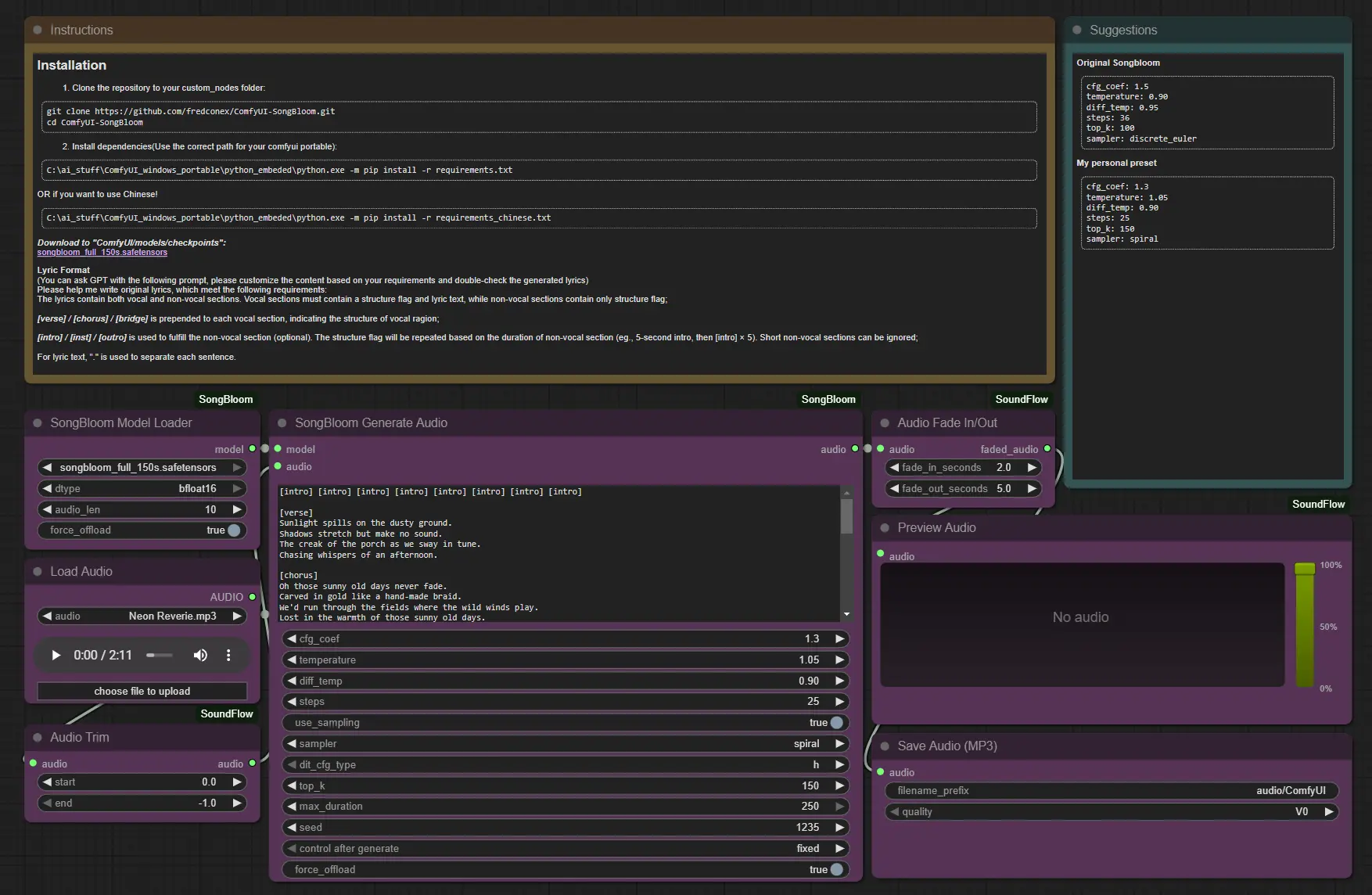Play the Neon Reverie audio preview
1372x895 pixels.
point(56,656)
